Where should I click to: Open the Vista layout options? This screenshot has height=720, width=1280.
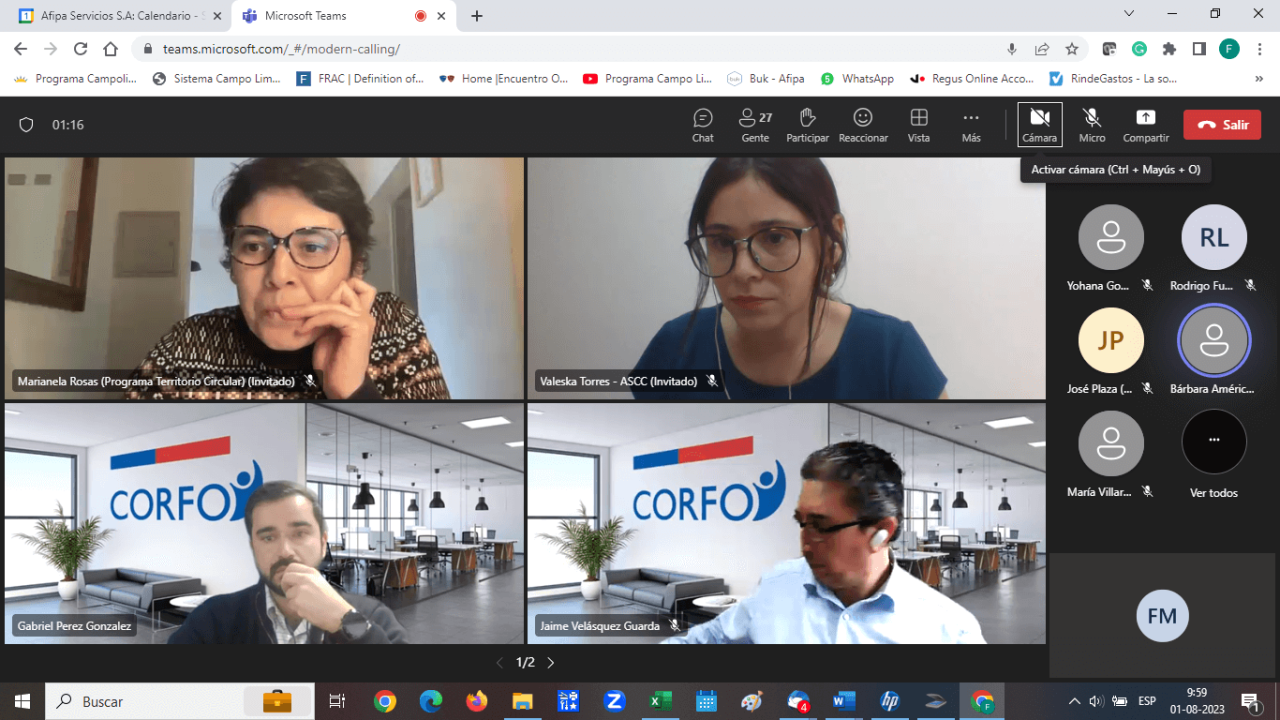tap(918, 125)
